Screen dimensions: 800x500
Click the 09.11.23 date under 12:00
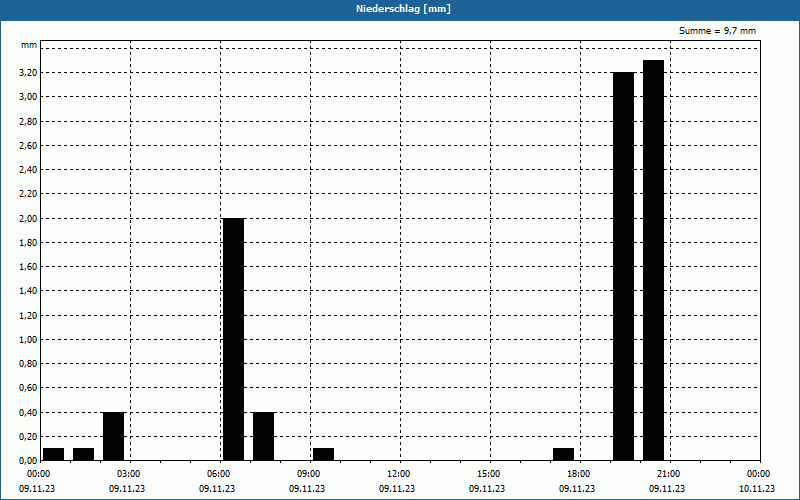(396, 488)
